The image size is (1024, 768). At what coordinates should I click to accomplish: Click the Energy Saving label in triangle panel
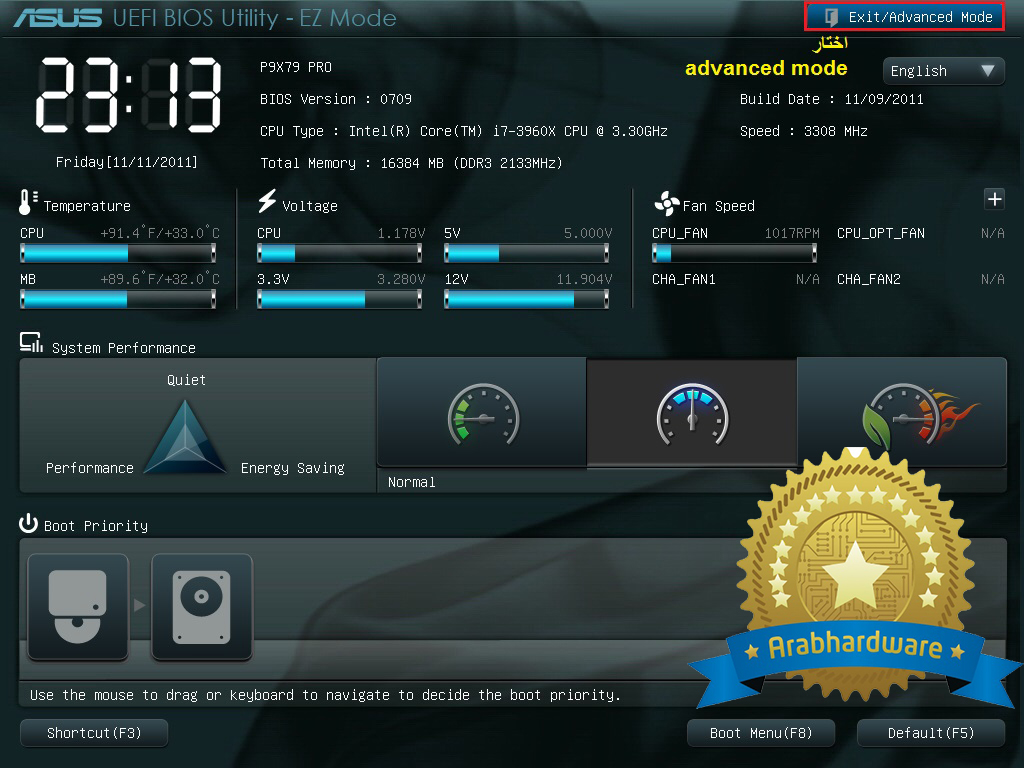click(x=293, y=468)
